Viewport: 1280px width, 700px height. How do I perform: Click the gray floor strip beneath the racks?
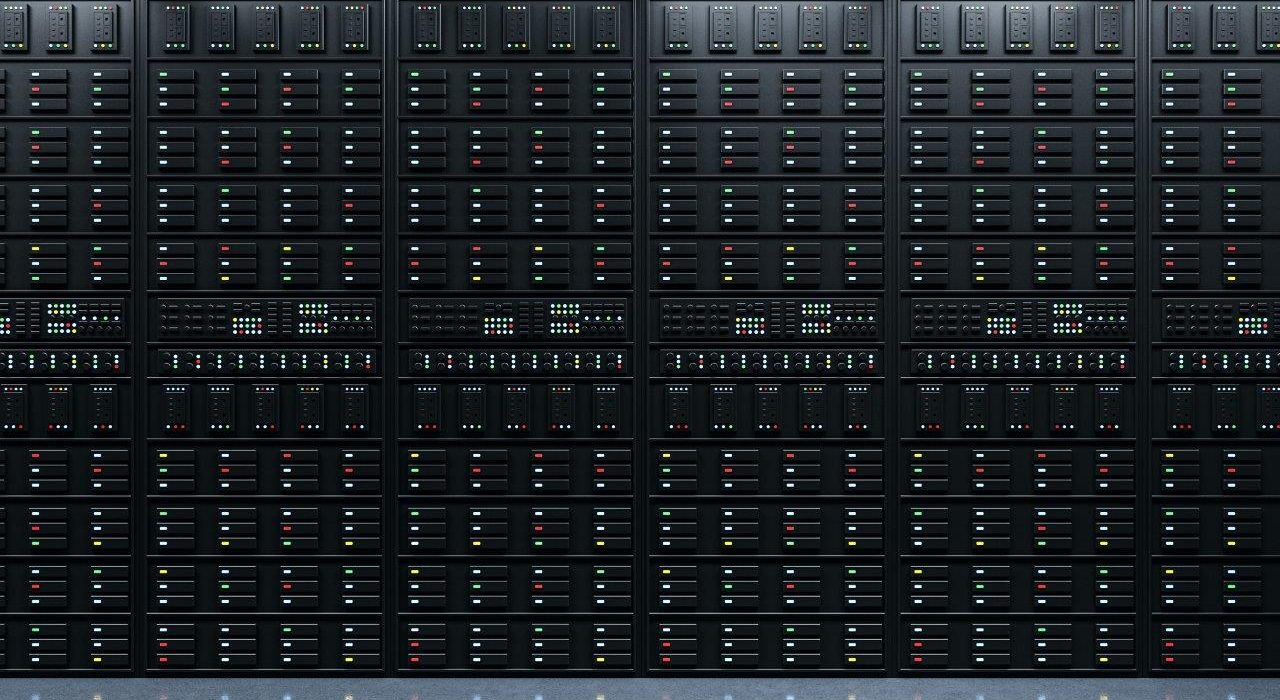[640, 689]
